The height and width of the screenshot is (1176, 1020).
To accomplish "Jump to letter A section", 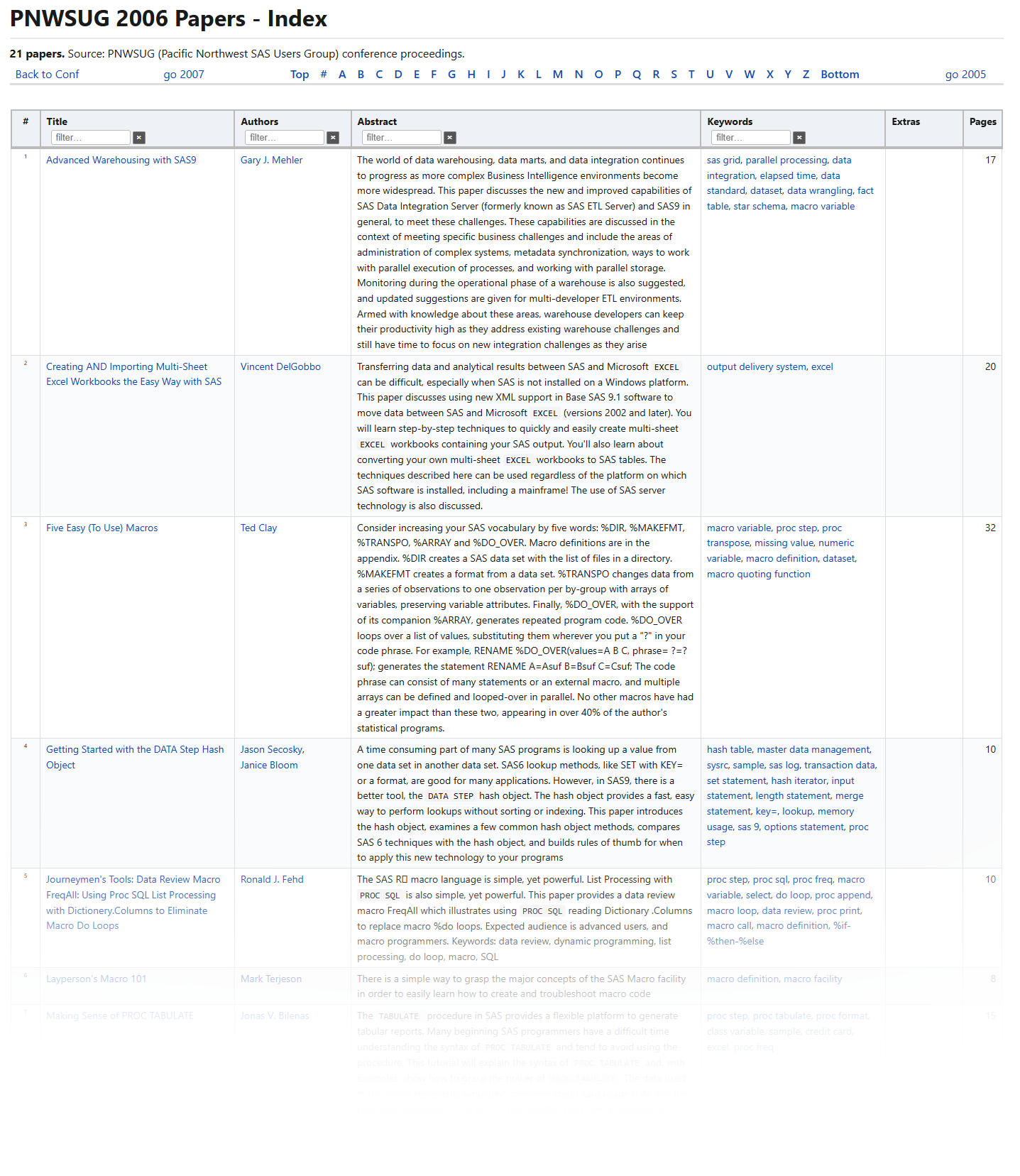I will pos(342,75).
